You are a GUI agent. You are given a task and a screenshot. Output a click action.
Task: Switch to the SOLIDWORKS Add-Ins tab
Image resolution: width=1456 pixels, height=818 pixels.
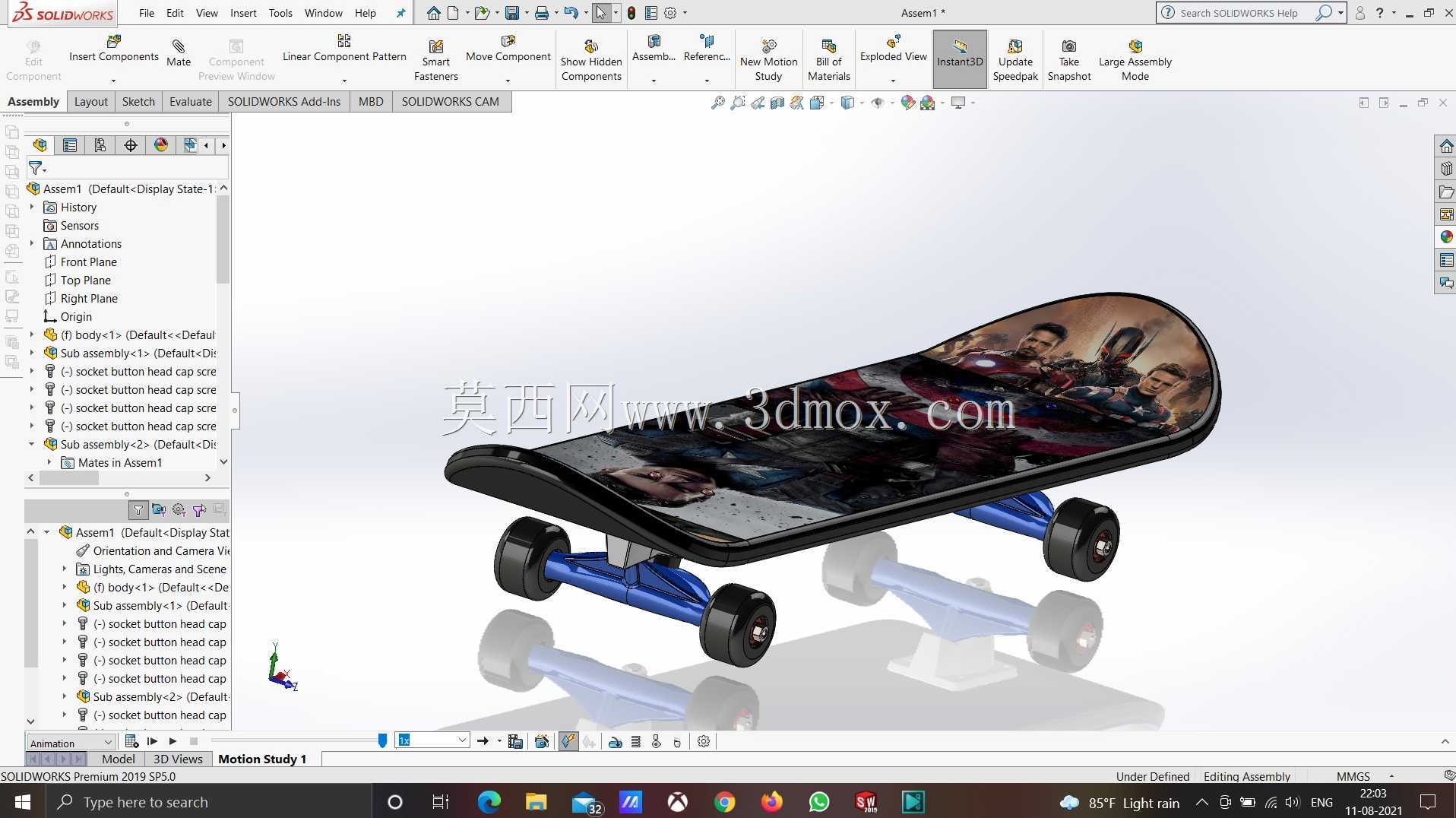284,102
